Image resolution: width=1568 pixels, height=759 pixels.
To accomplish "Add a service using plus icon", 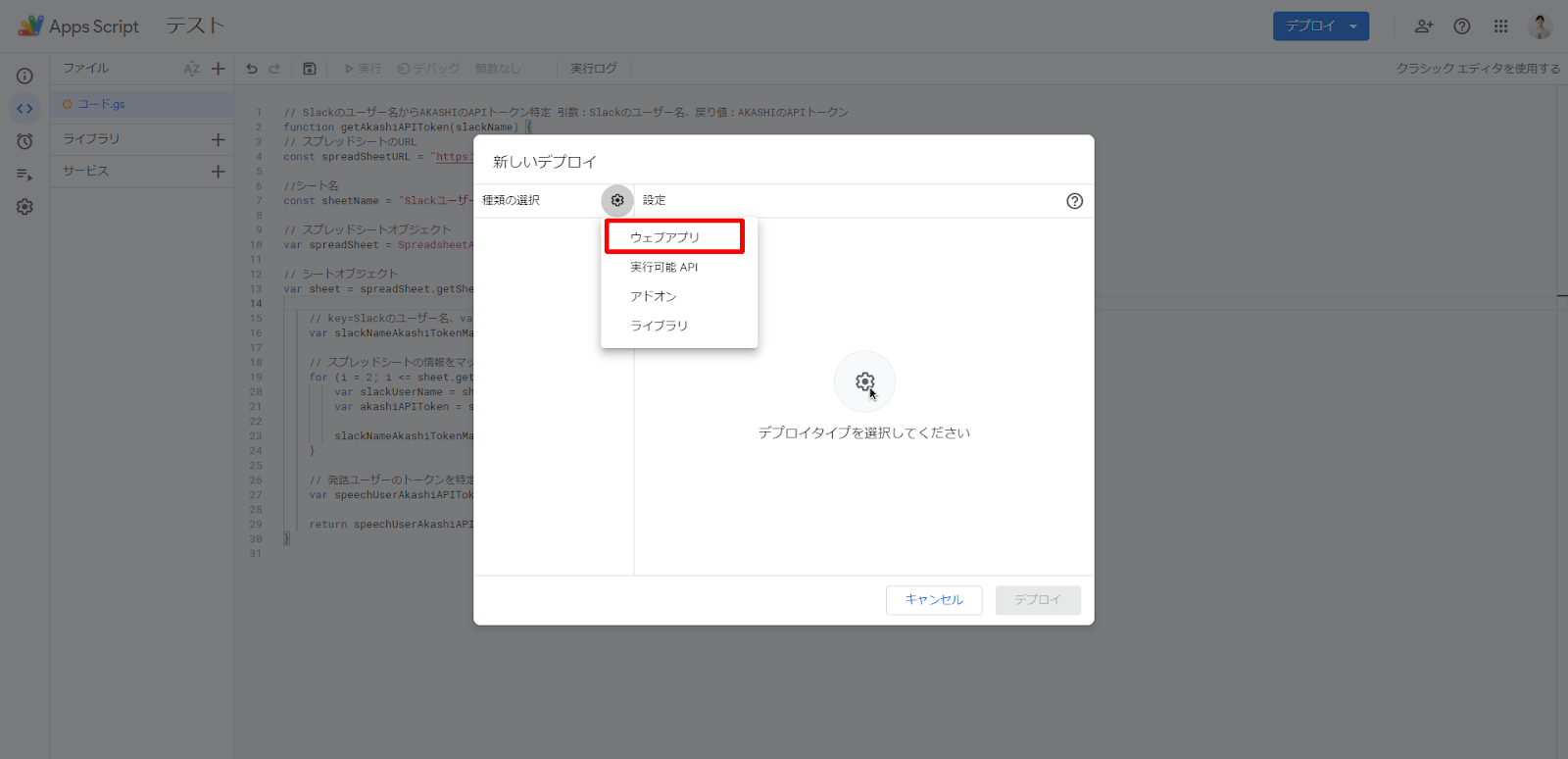I will (218, 172).
